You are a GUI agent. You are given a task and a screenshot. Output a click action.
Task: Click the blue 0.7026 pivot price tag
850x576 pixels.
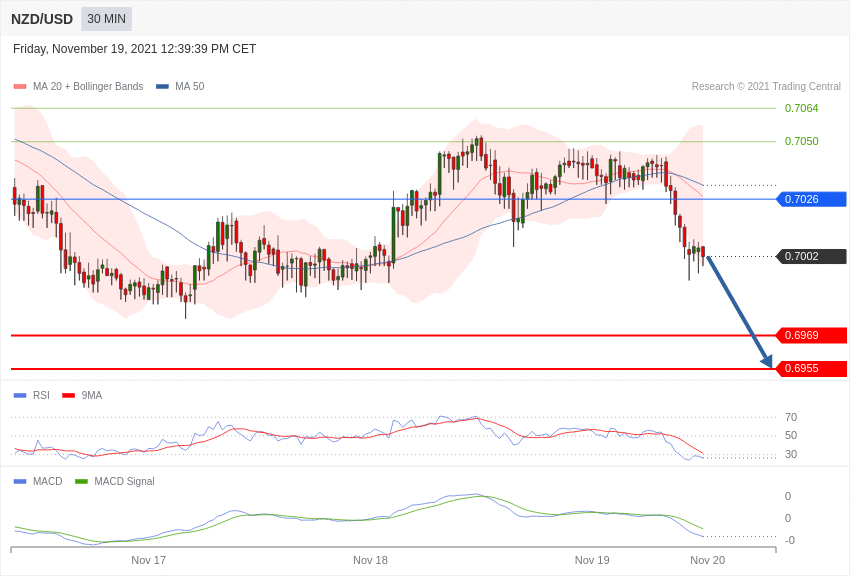coord(812,199)
